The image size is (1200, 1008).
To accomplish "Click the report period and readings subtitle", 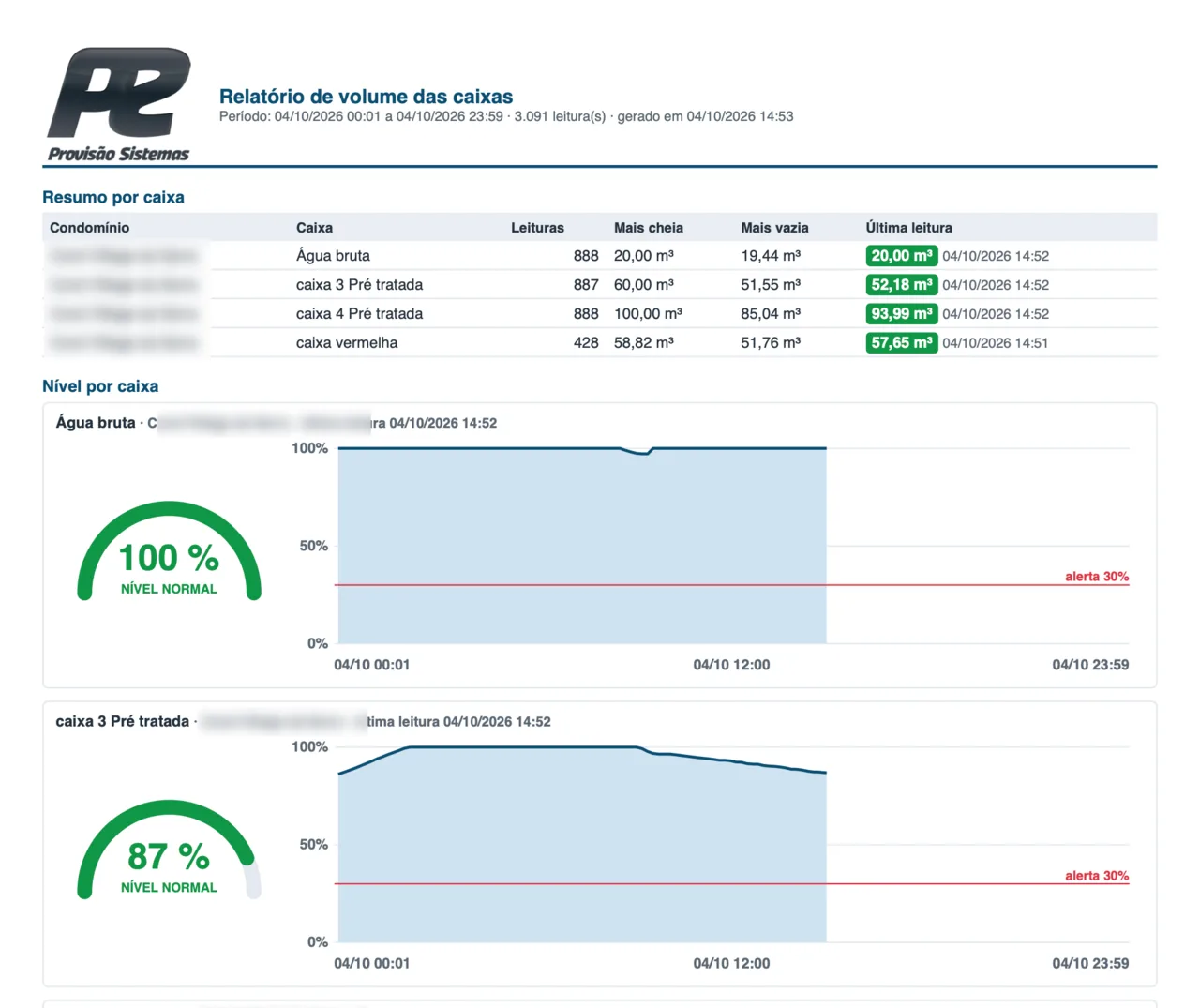I will tap(506, 116).
